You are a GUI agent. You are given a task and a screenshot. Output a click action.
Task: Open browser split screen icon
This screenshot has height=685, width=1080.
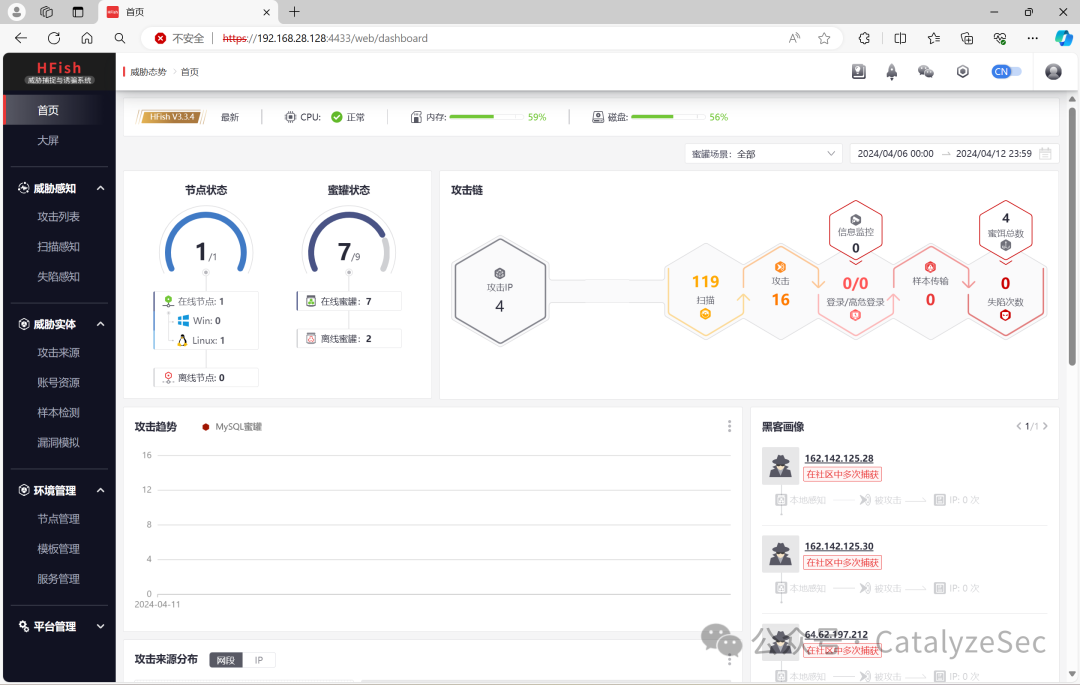point(900,39)
